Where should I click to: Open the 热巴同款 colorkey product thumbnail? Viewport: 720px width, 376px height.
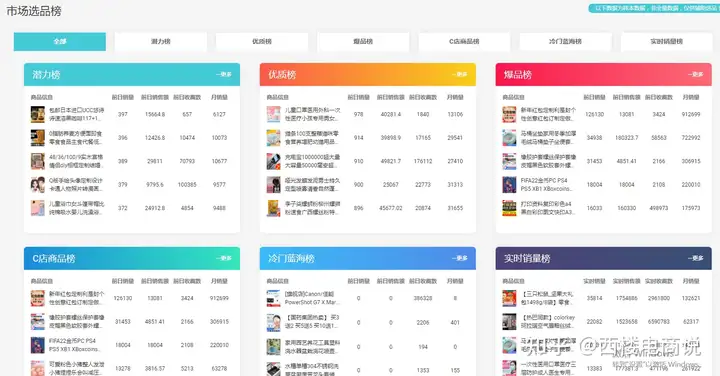509,322
